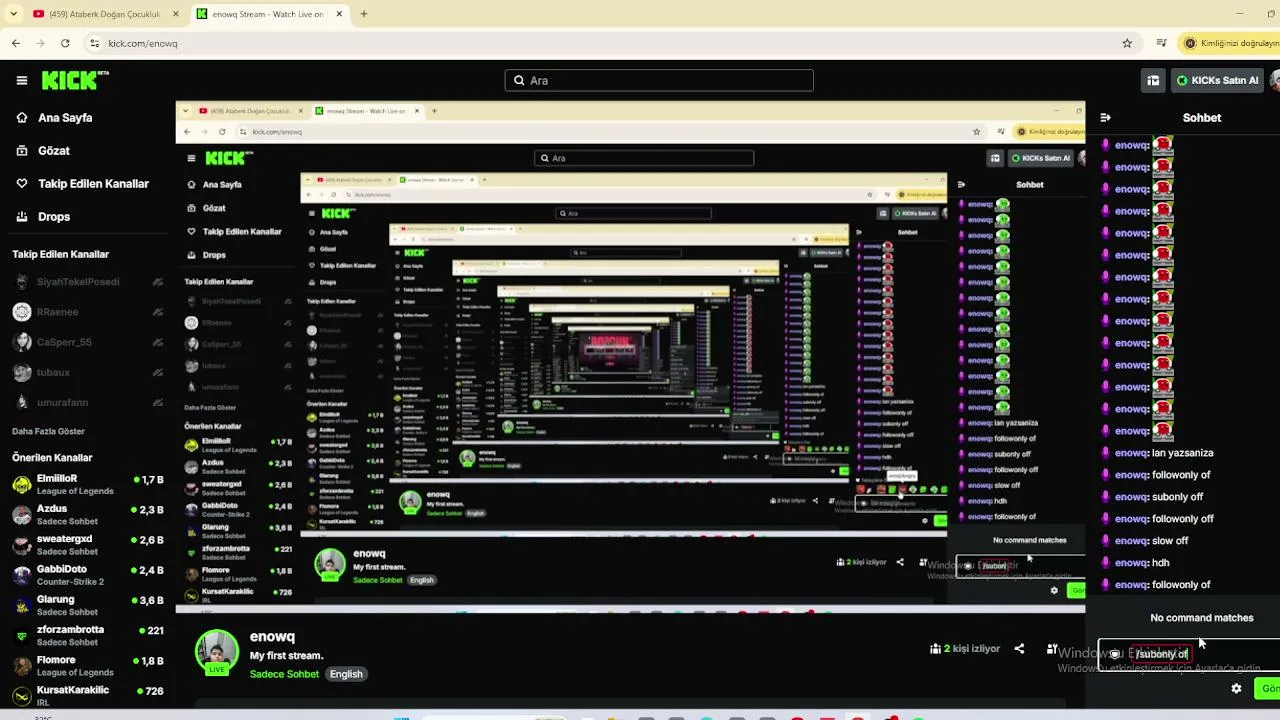
Task: Open the Sadece Sohbet category link
Action: pyautogui.click(x=284, y=674)
